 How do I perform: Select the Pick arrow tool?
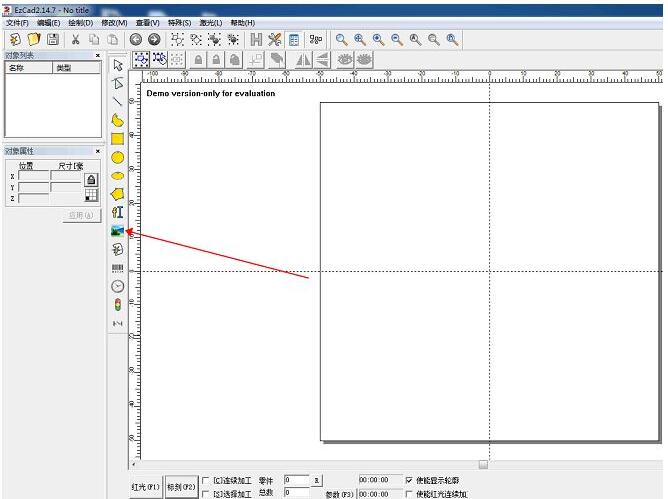[118, 65]
